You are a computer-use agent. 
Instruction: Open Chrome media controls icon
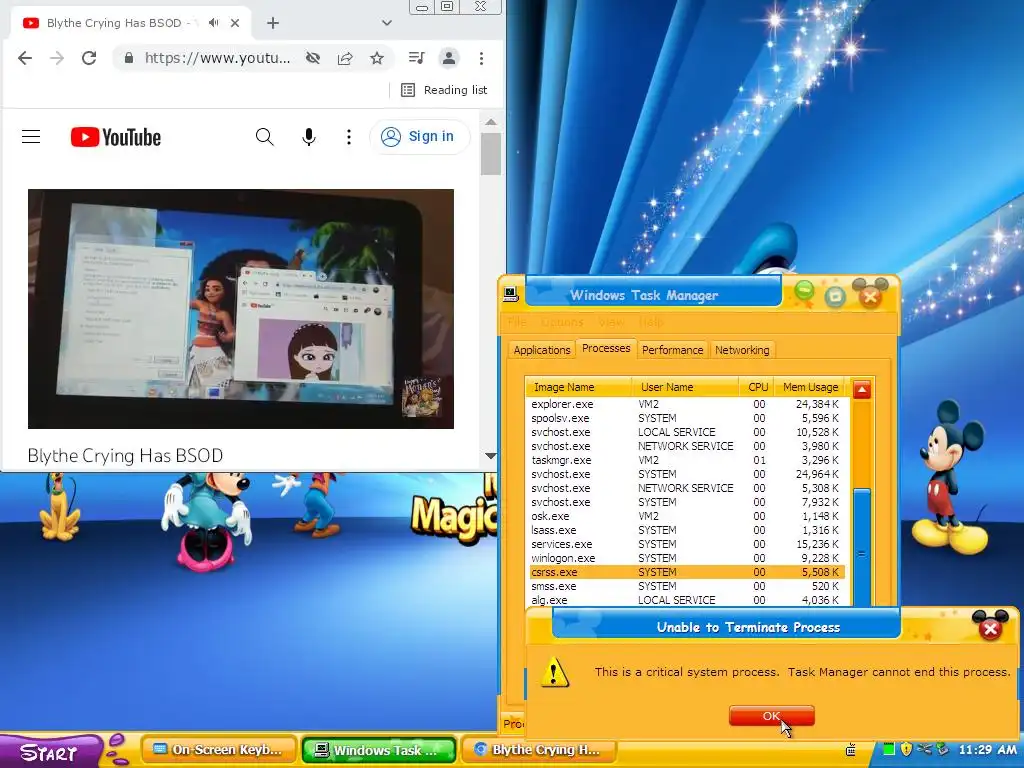pos(417,58)
